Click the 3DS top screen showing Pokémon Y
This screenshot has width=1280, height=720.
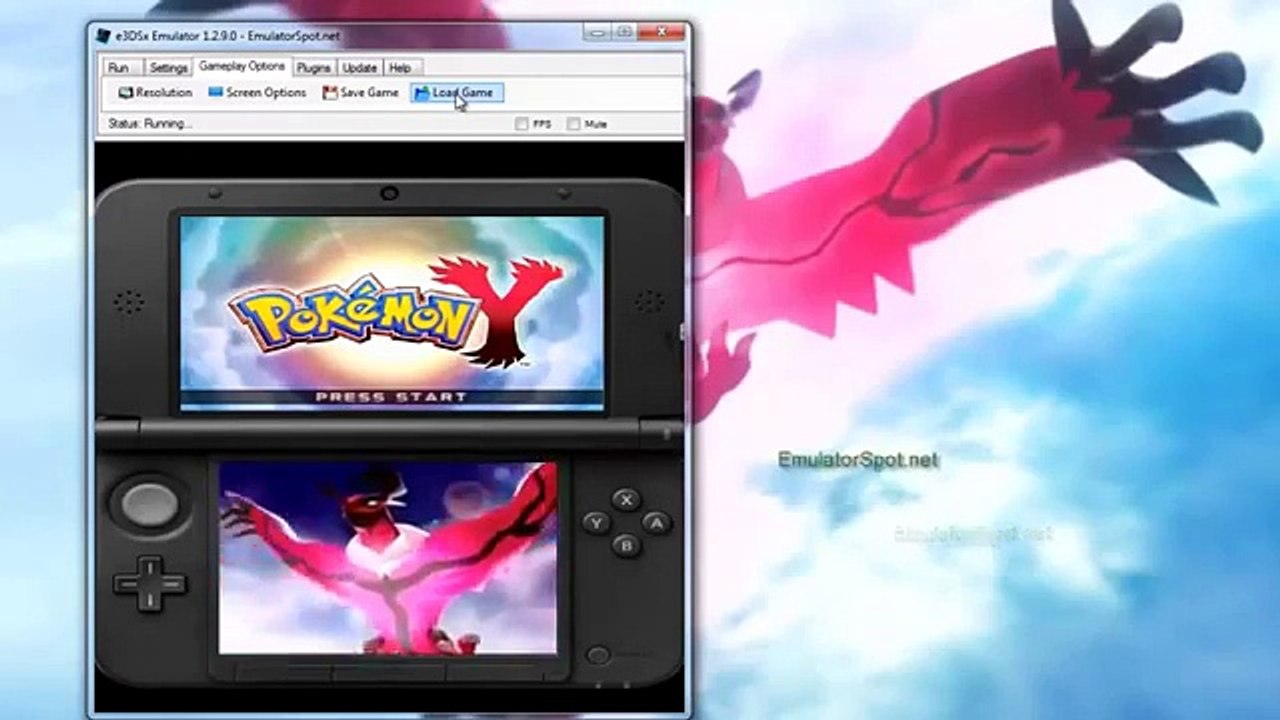tap(392, 311)
